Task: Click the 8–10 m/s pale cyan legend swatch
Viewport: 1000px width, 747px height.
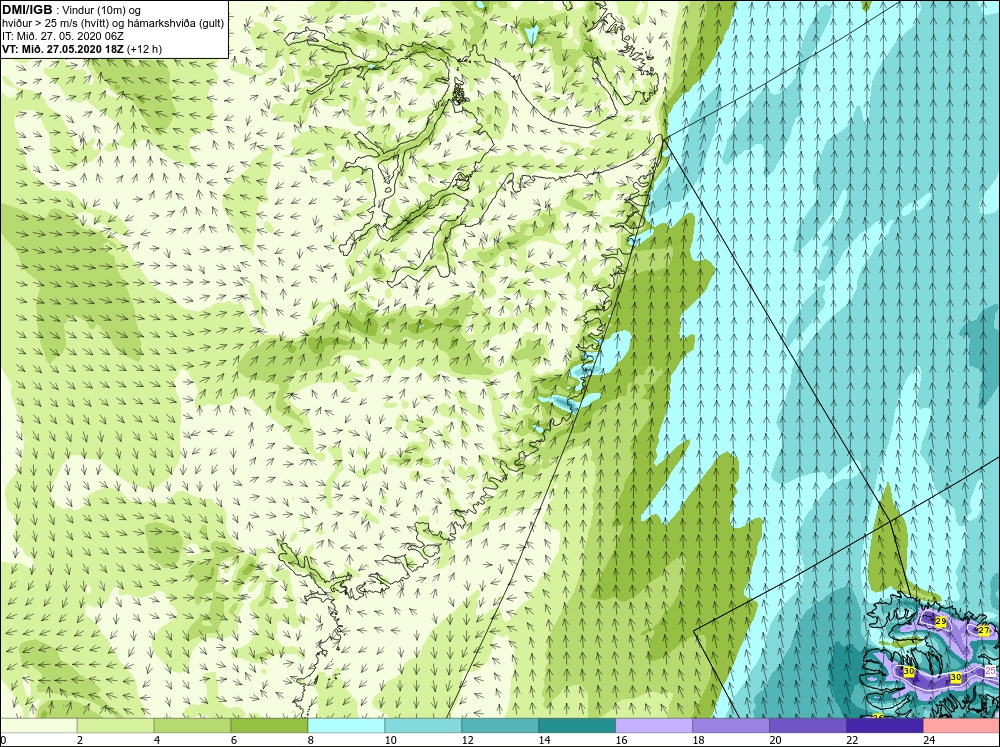Action: point(346,726)
